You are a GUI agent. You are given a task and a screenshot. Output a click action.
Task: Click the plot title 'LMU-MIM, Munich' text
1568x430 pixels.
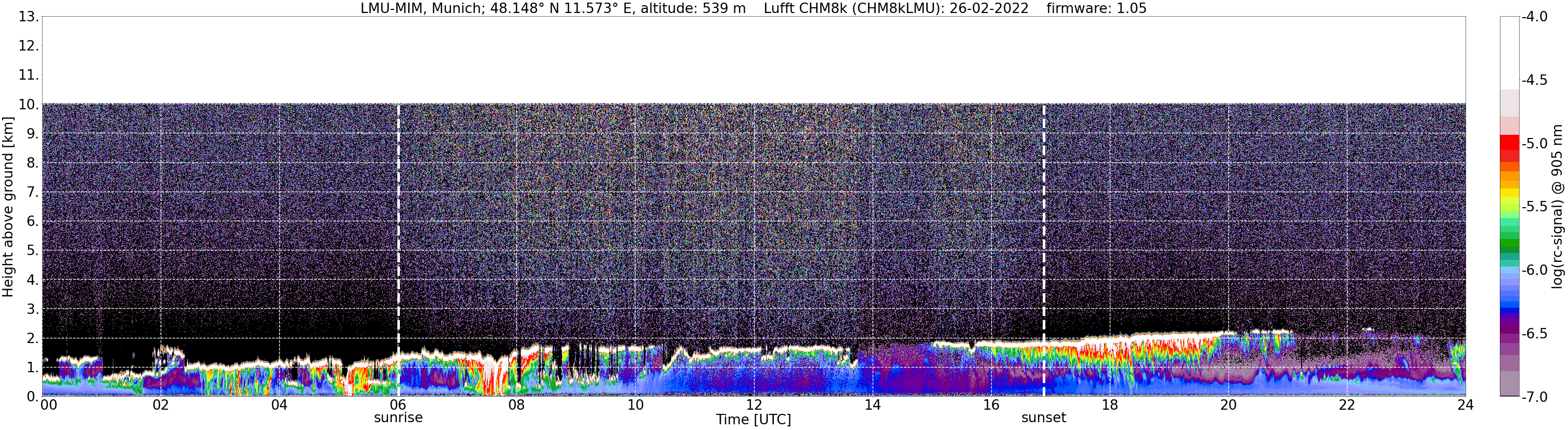click(x=423, y=8)
